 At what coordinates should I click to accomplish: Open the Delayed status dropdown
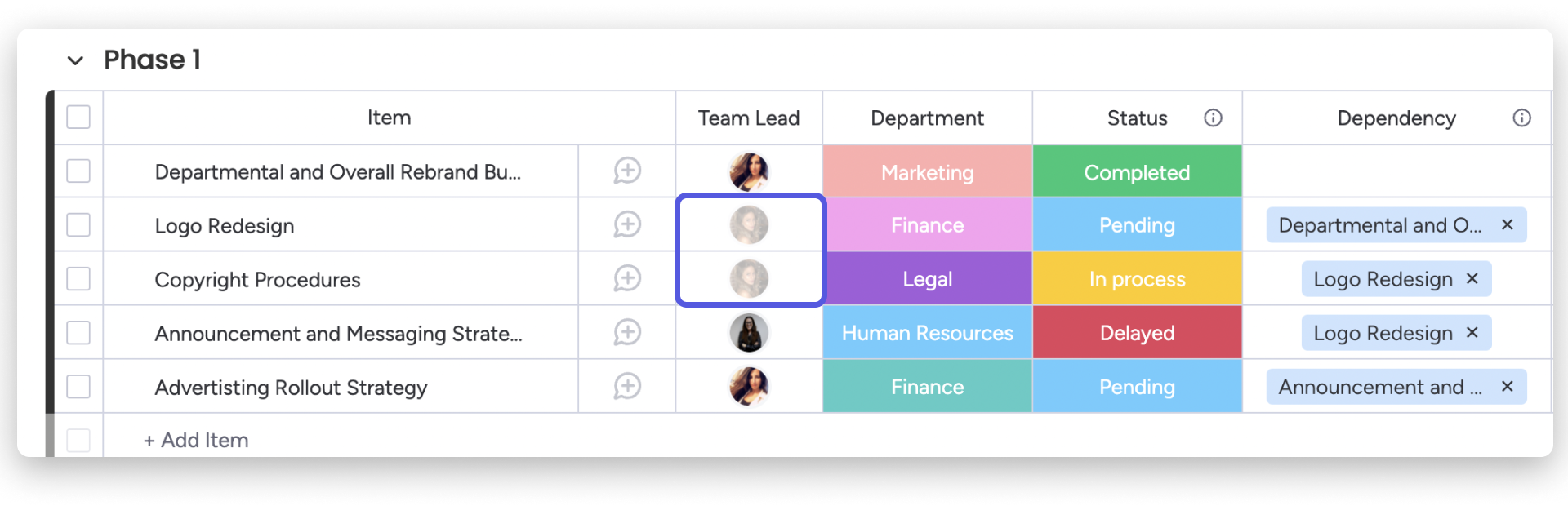(x=1137, y=332)
